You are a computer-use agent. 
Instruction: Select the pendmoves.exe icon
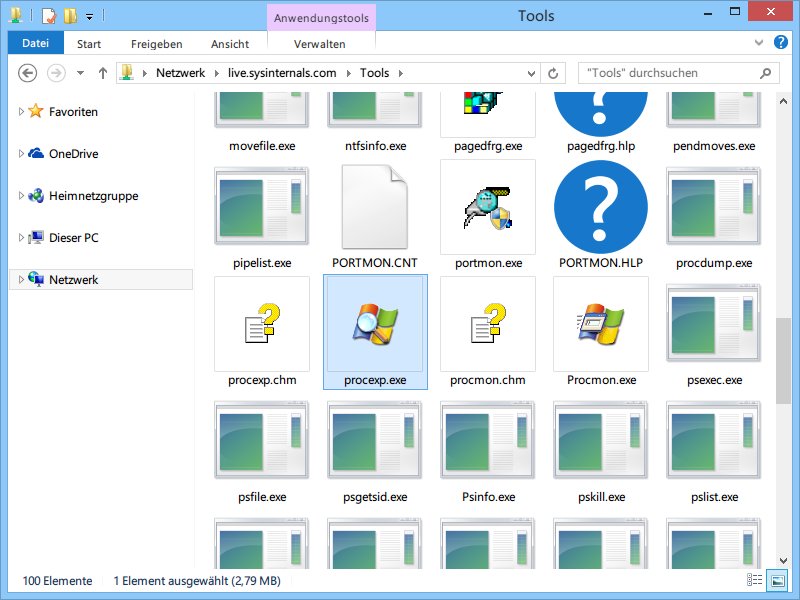point(714,110)
